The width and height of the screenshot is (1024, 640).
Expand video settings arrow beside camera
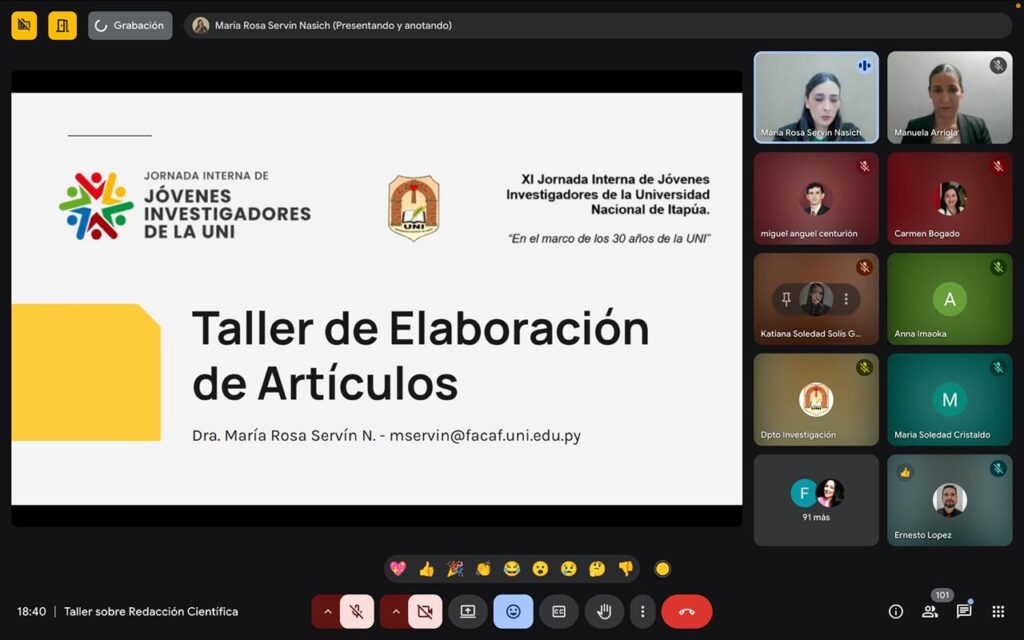[395, 611]
